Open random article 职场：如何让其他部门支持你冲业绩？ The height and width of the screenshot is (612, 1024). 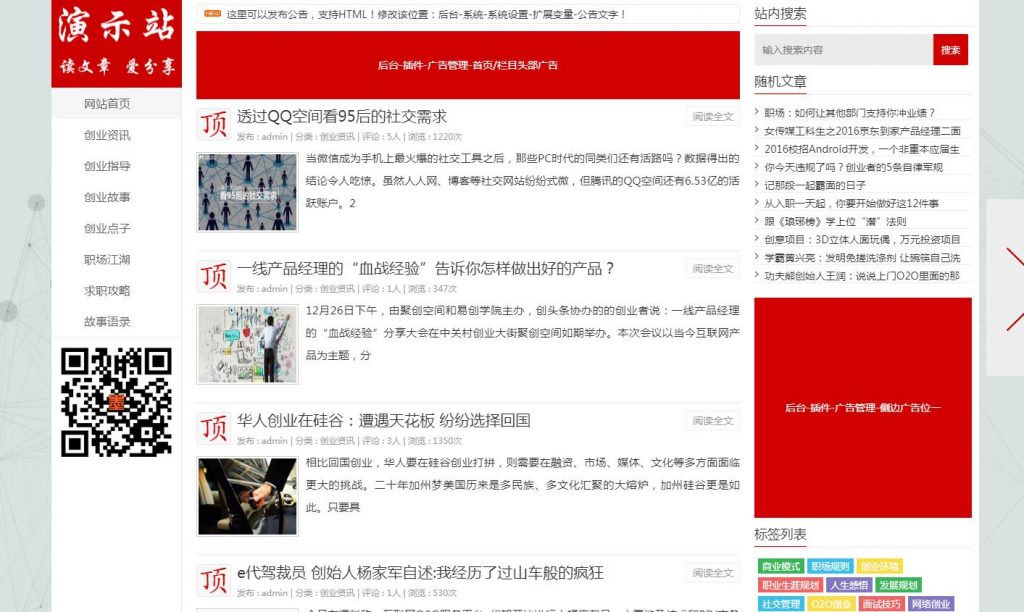[850, 113]
